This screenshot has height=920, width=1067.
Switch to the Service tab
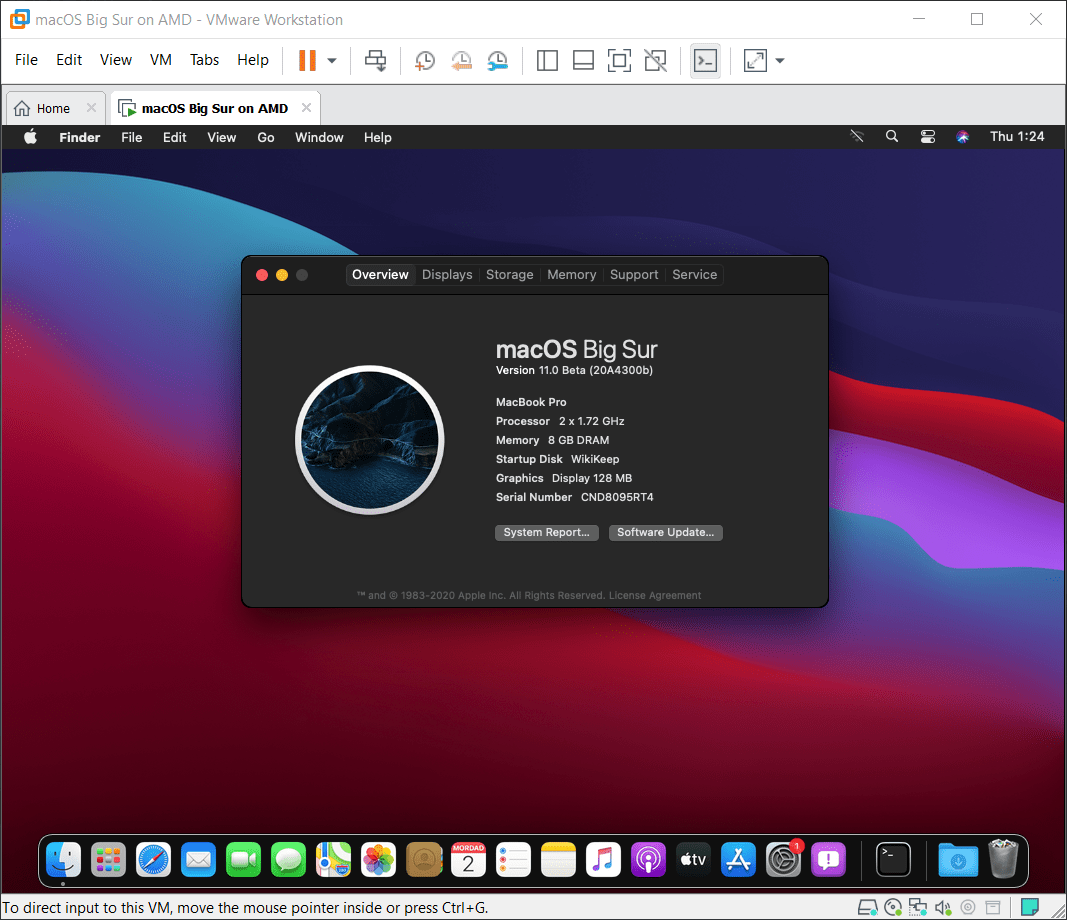coord(695,274)
